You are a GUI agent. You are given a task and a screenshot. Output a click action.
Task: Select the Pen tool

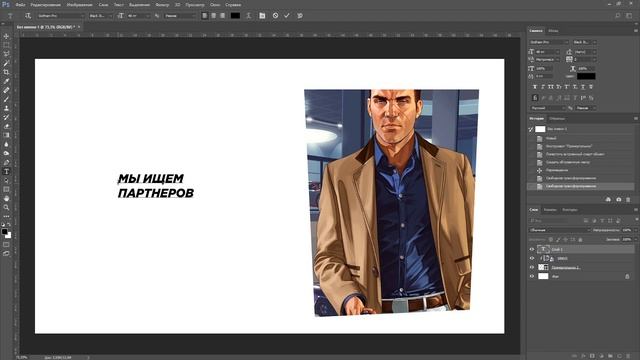(6, 162)
